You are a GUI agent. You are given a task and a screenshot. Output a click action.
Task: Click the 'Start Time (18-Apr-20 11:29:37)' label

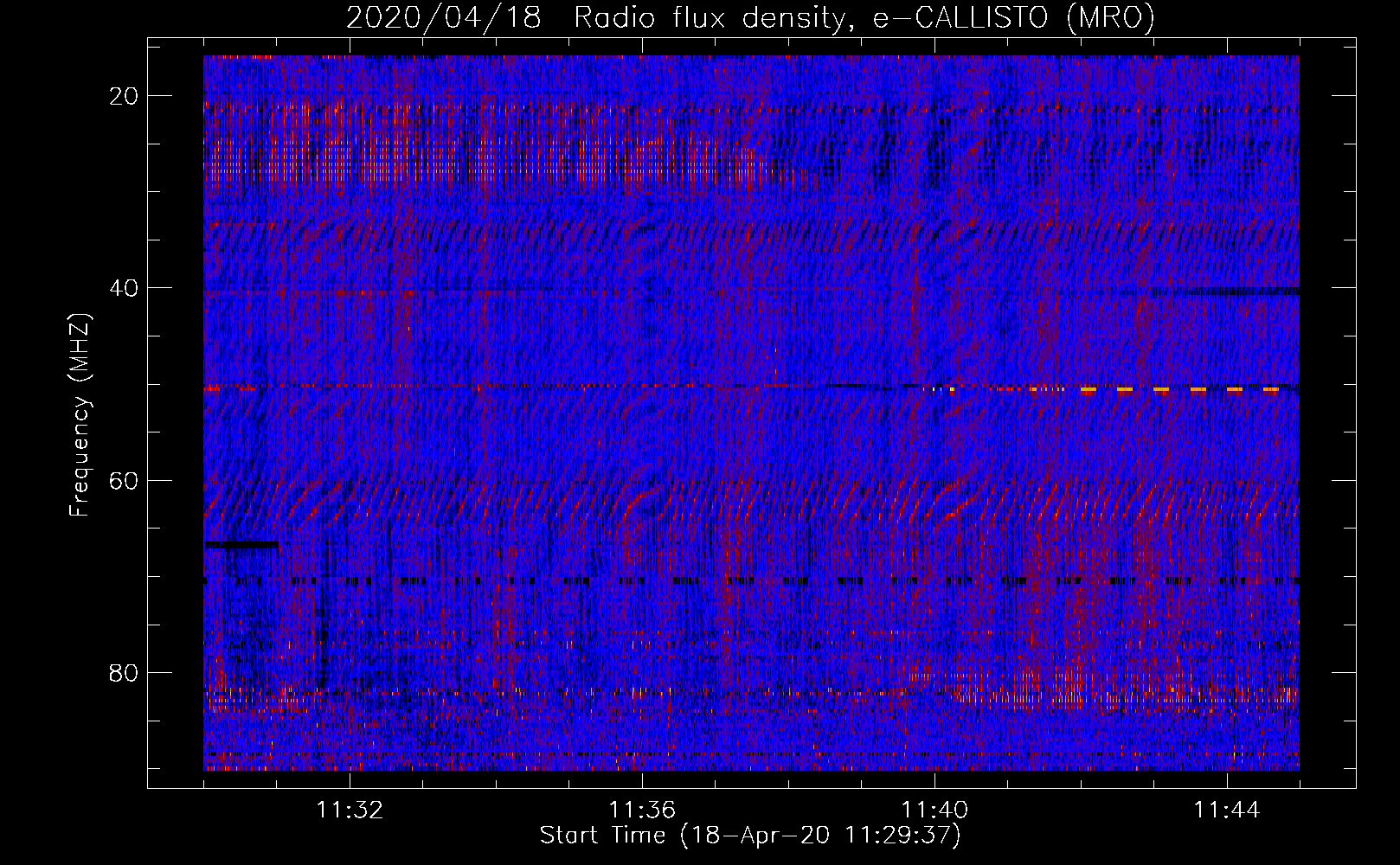[x=750, y=836]
